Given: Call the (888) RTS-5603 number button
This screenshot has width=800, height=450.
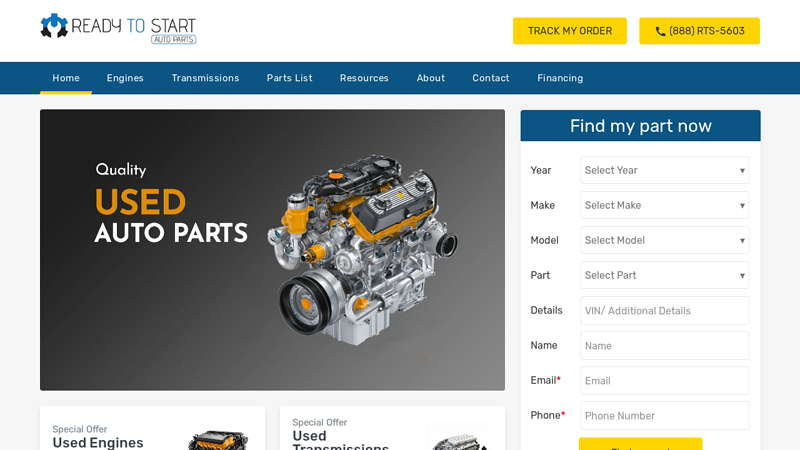Looking at the screenshot, I should [699, 31].
